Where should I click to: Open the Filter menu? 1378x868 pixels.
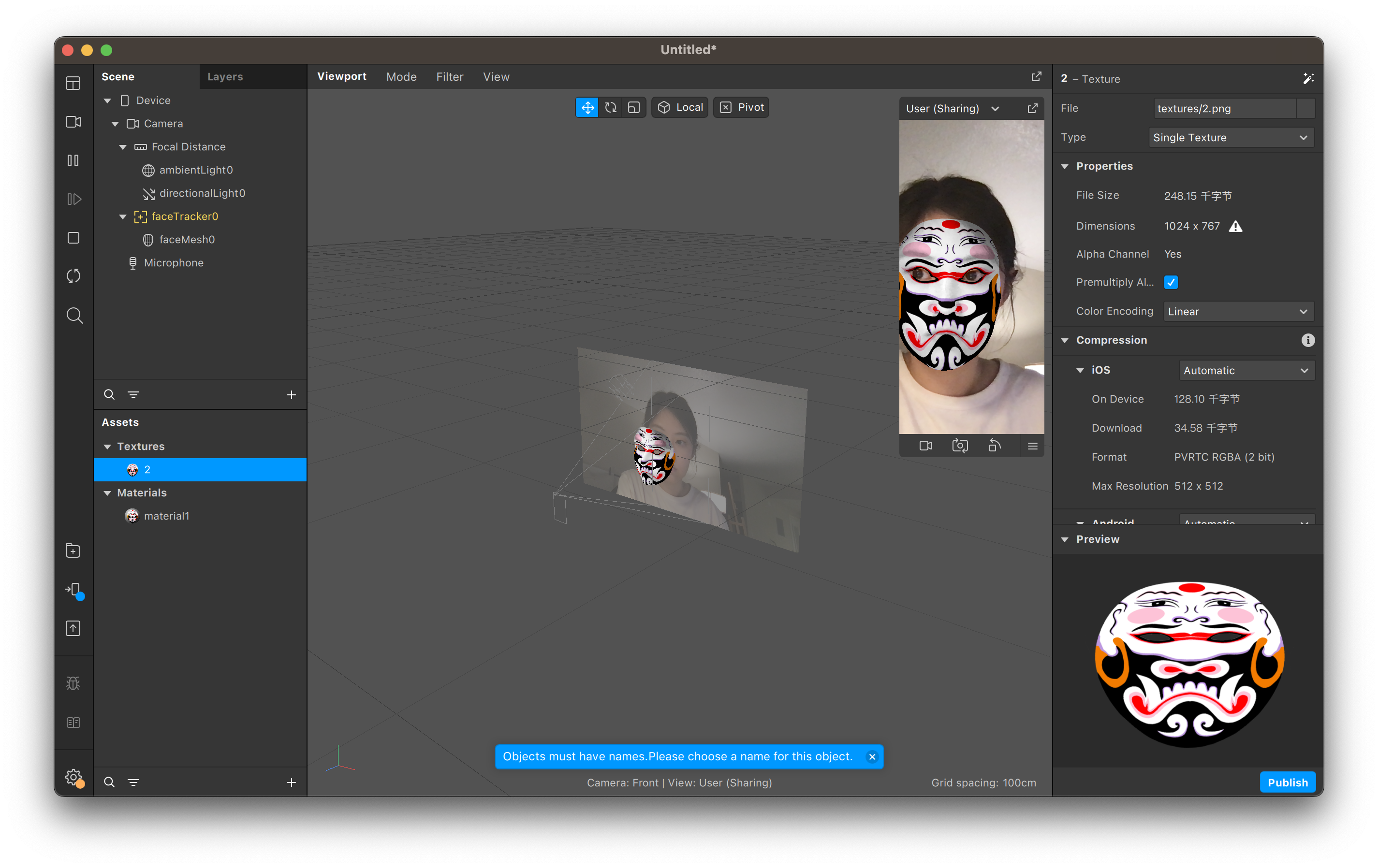(x=449, y=77)
